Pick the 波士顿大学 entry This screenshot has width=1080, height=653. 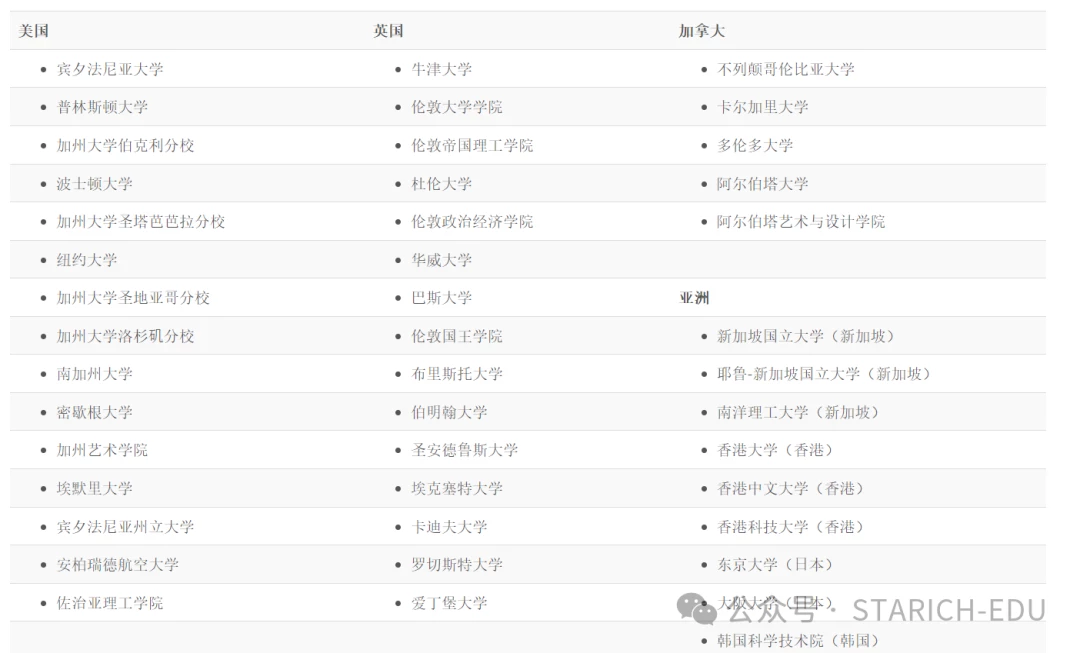(95, 184)
